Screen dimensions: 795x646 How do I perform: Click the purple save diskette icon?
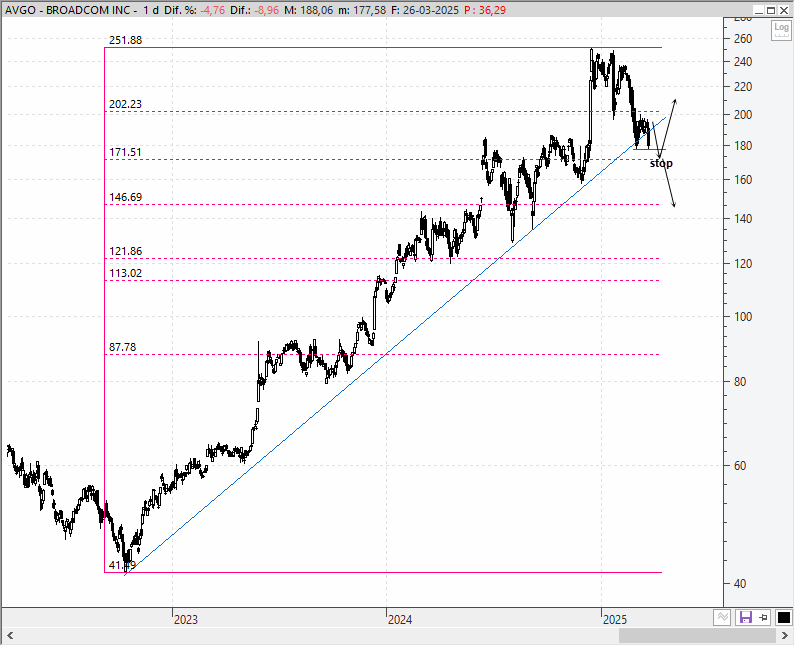pos(745,618)
